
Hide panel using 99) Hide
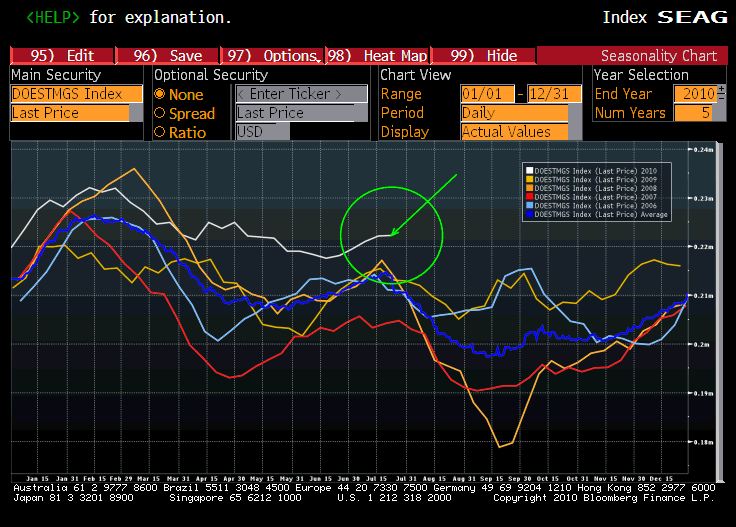[484, 56]
